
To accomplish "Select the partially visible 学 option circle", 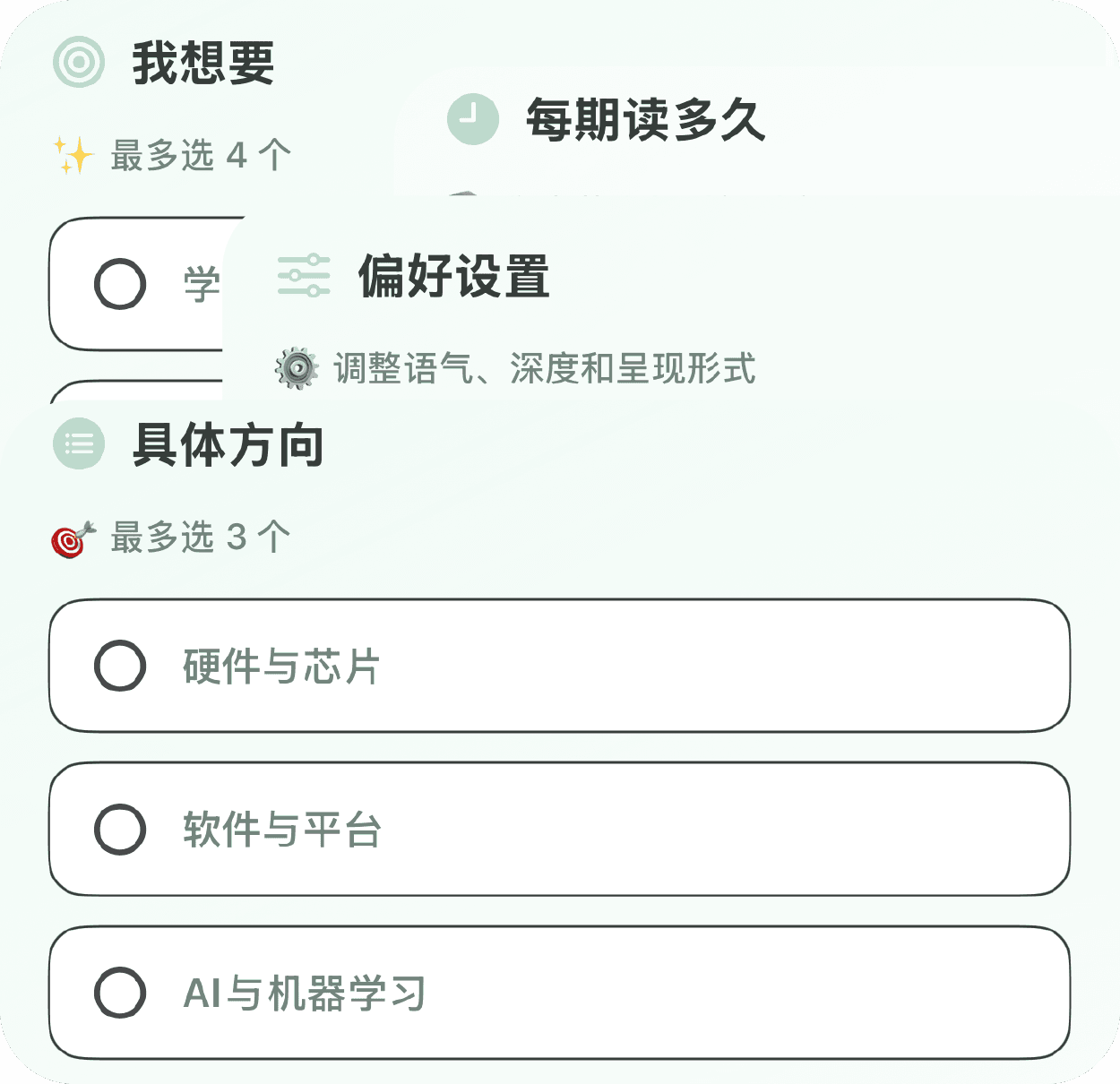I will point(120,283).
